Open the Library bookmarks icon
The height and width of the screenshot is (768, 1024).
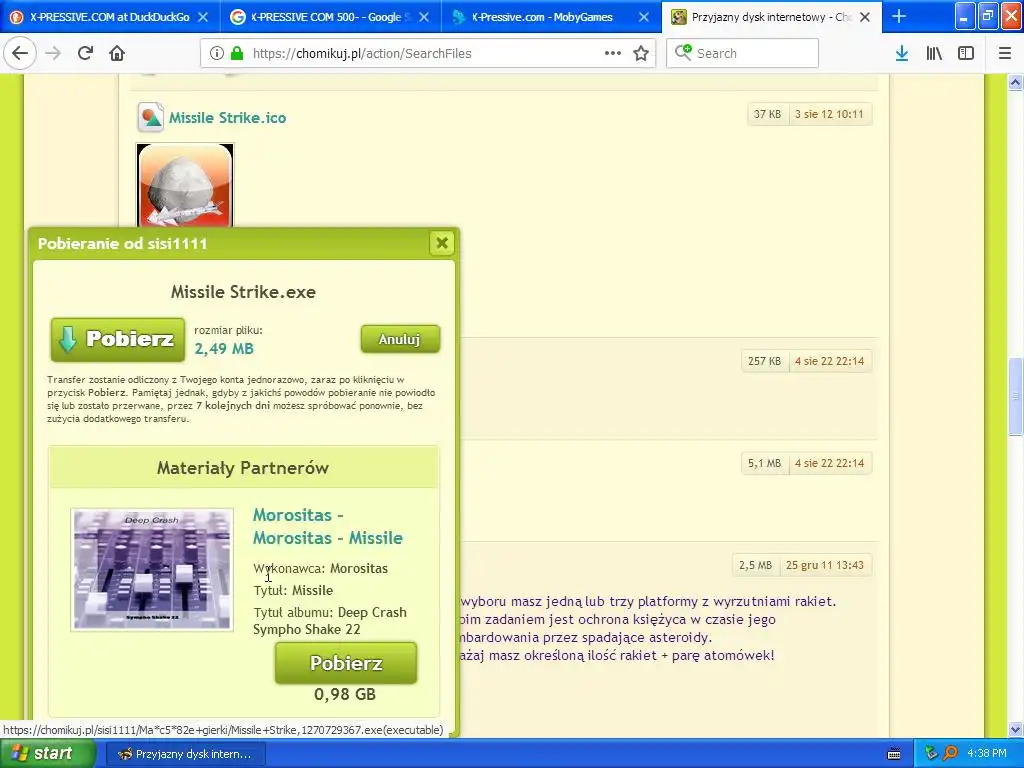pos(934,53)
